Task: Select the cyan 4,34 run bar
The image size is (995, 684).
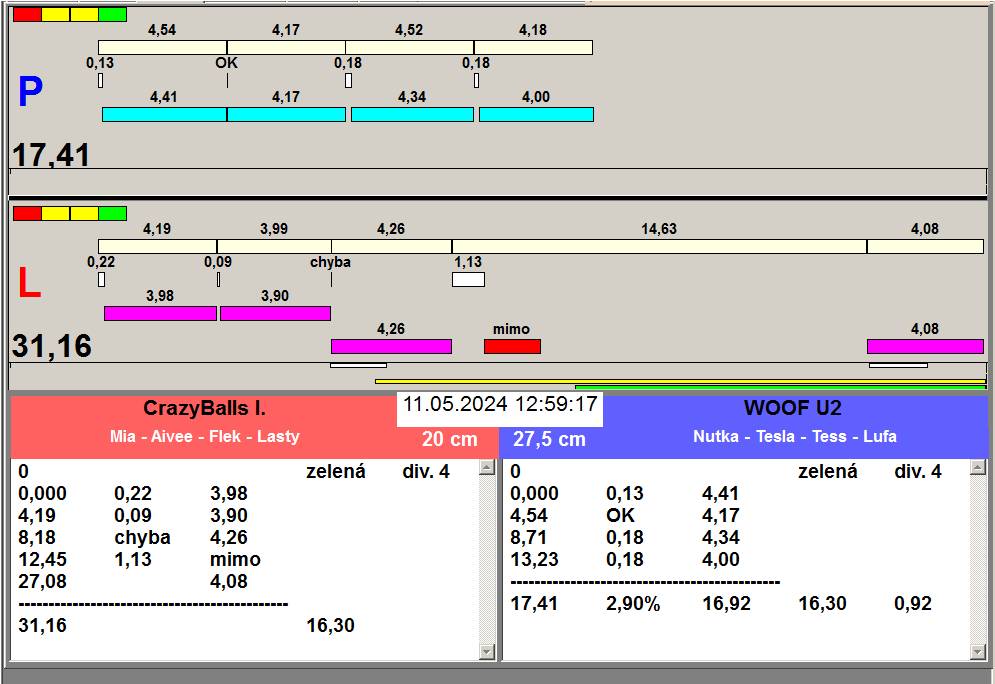Action: click(x=412, y=114)
